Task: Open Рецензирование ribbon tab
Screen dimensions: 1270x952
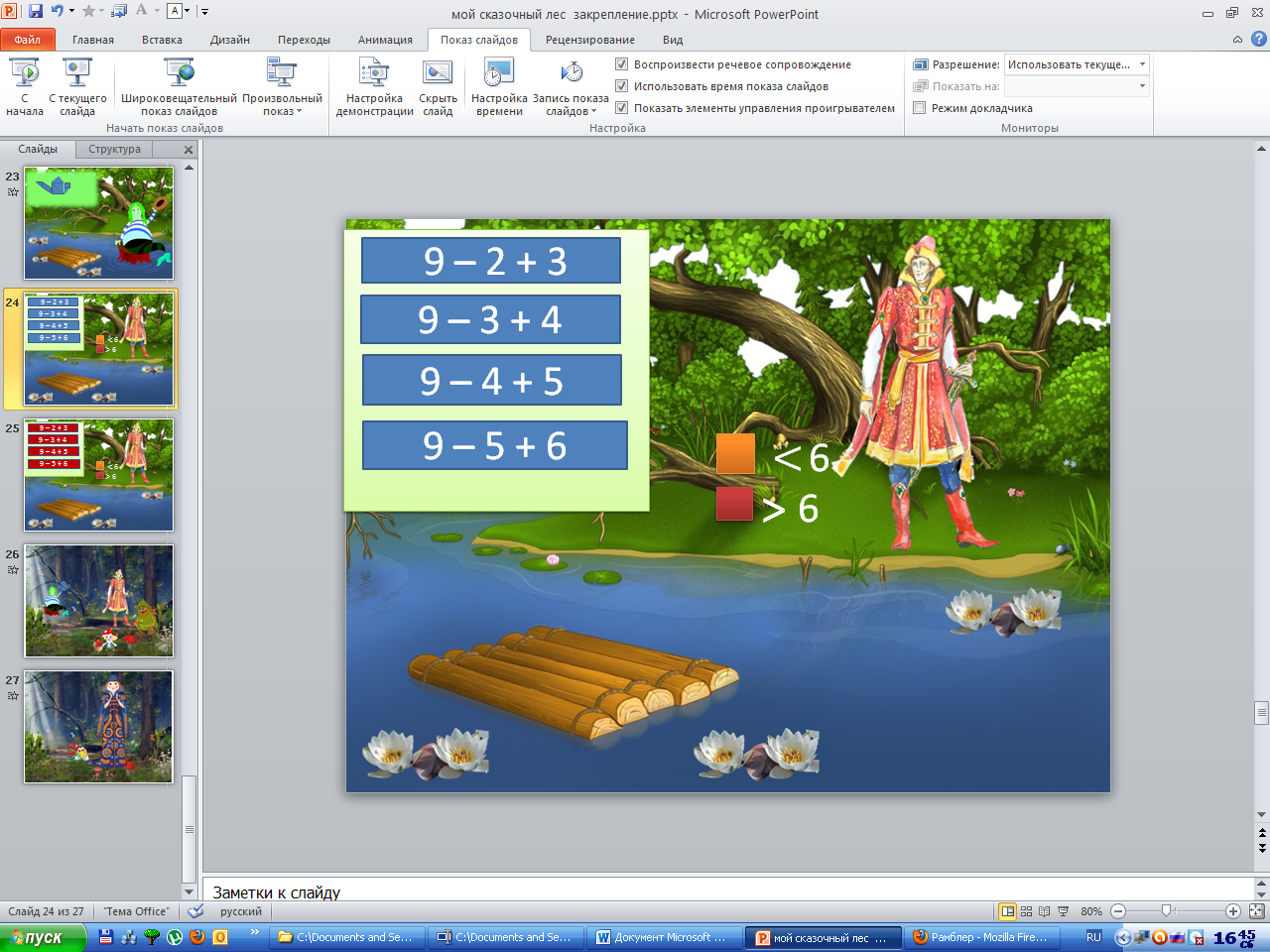Action: coord(589,40)
